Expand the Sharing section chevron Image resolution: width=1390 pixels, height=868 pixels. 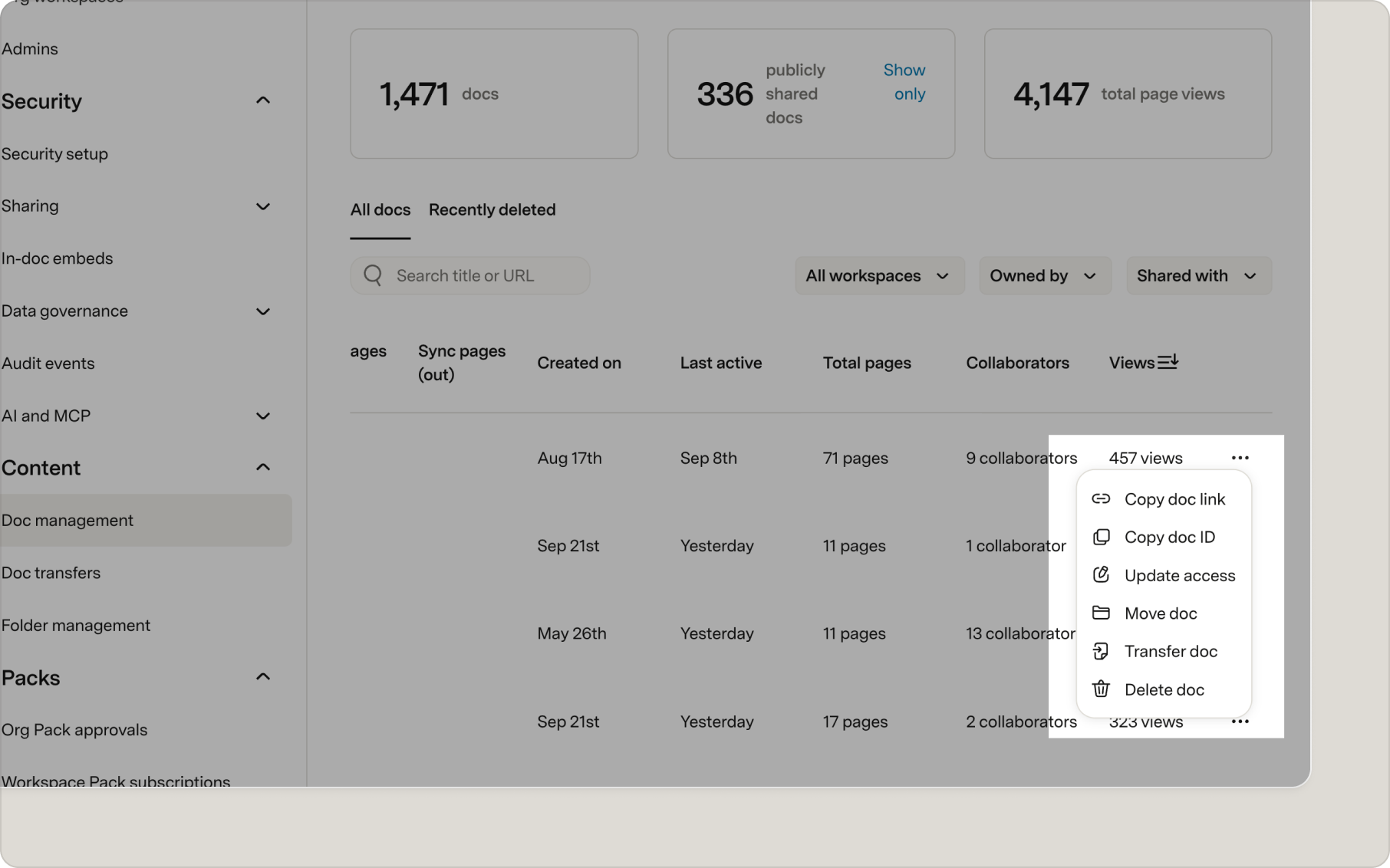pos(263,206)
